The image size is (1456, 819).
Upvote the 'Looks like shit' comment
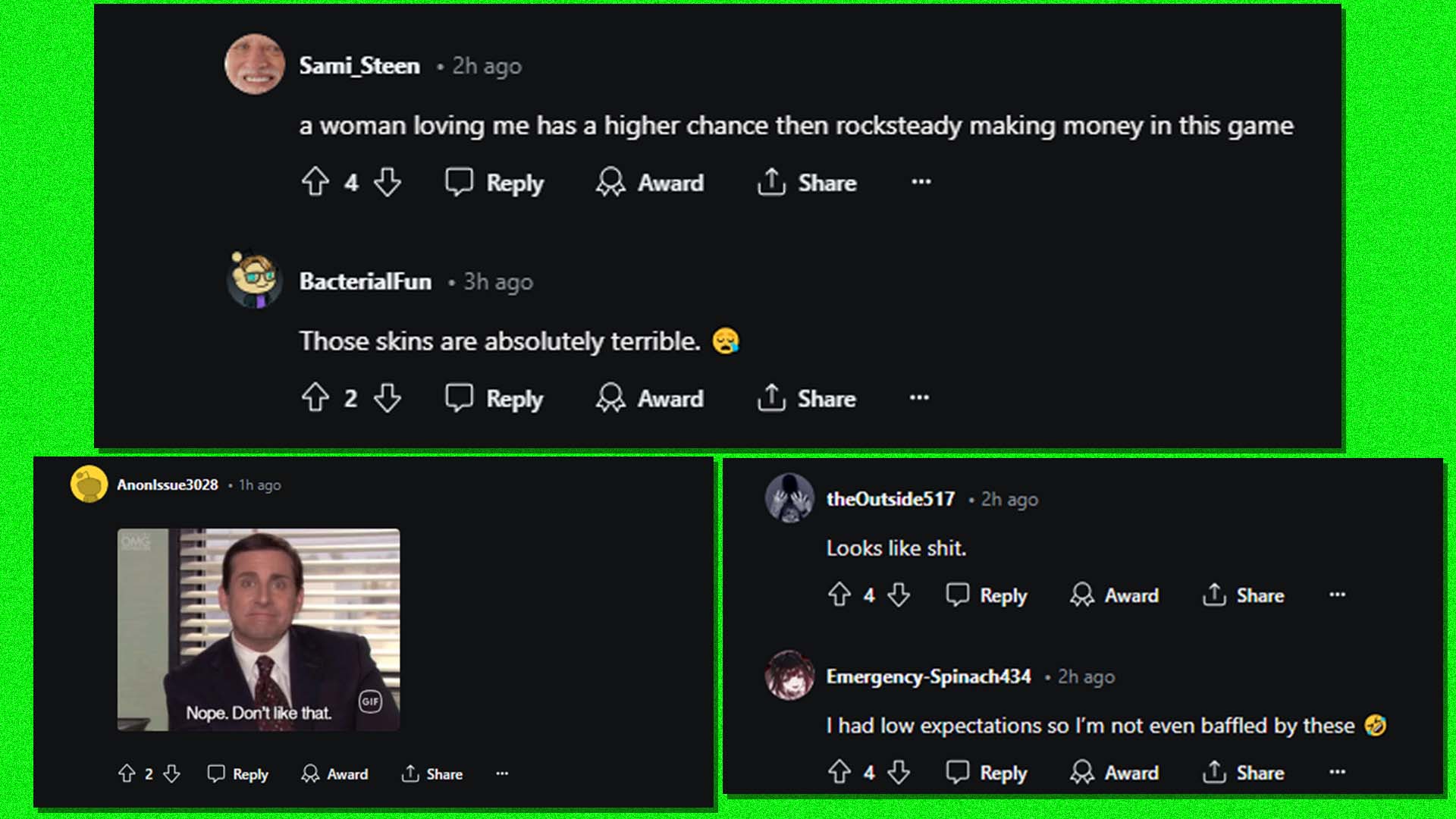click(x=840, y=595)
